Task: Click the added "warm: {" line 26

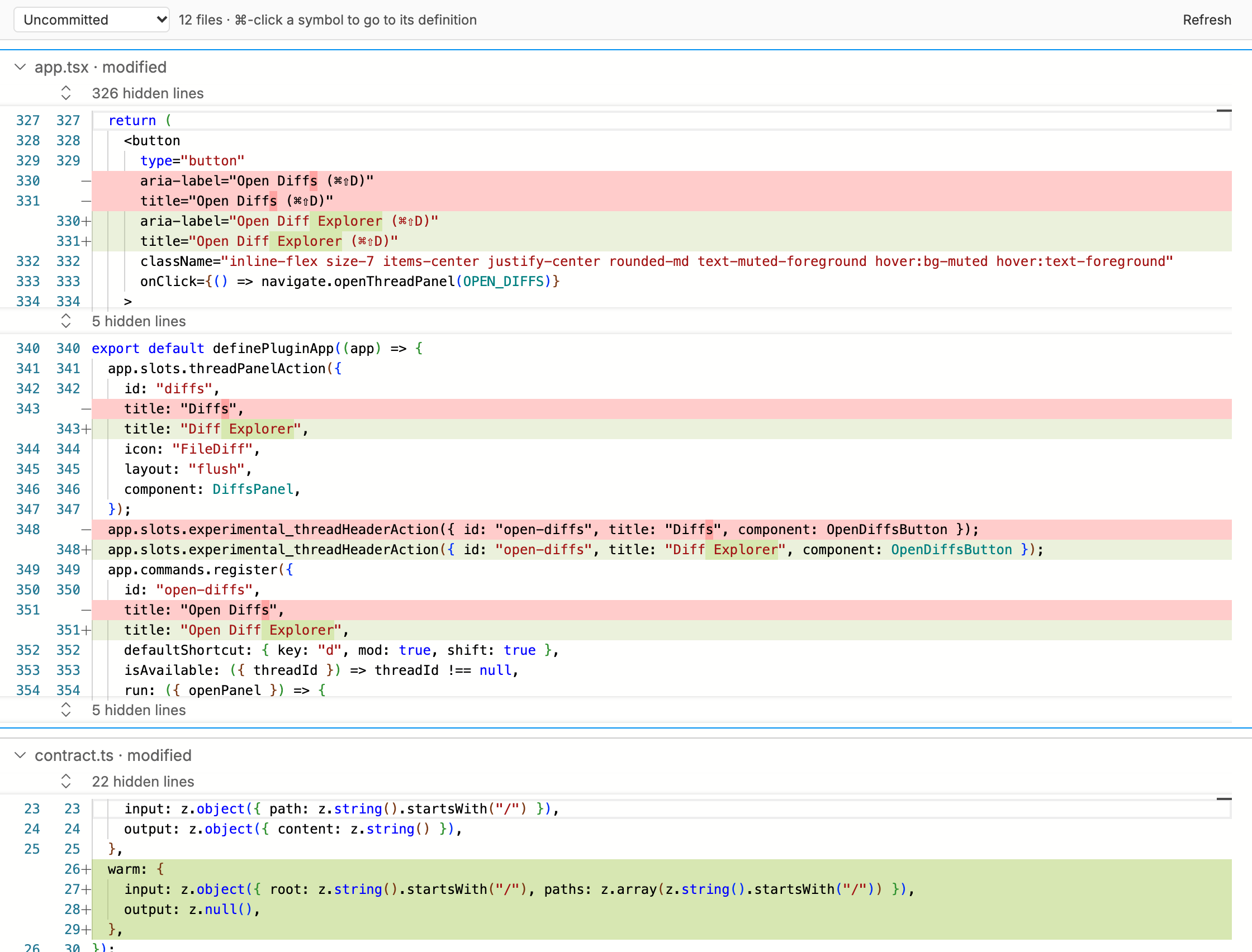Action: tap(661, 869)
